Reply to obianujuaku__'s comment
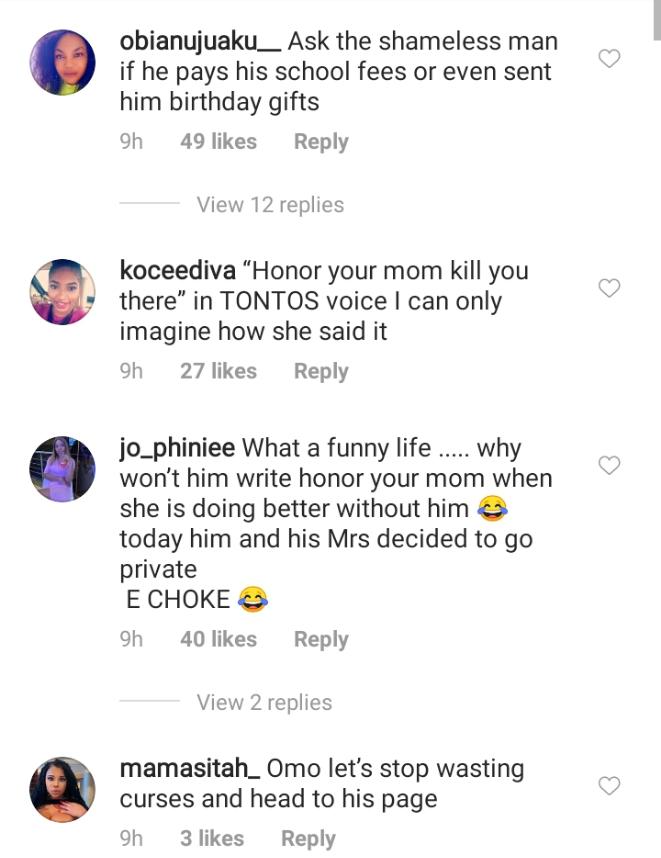The image size is (661, 858). pos(321,142)
